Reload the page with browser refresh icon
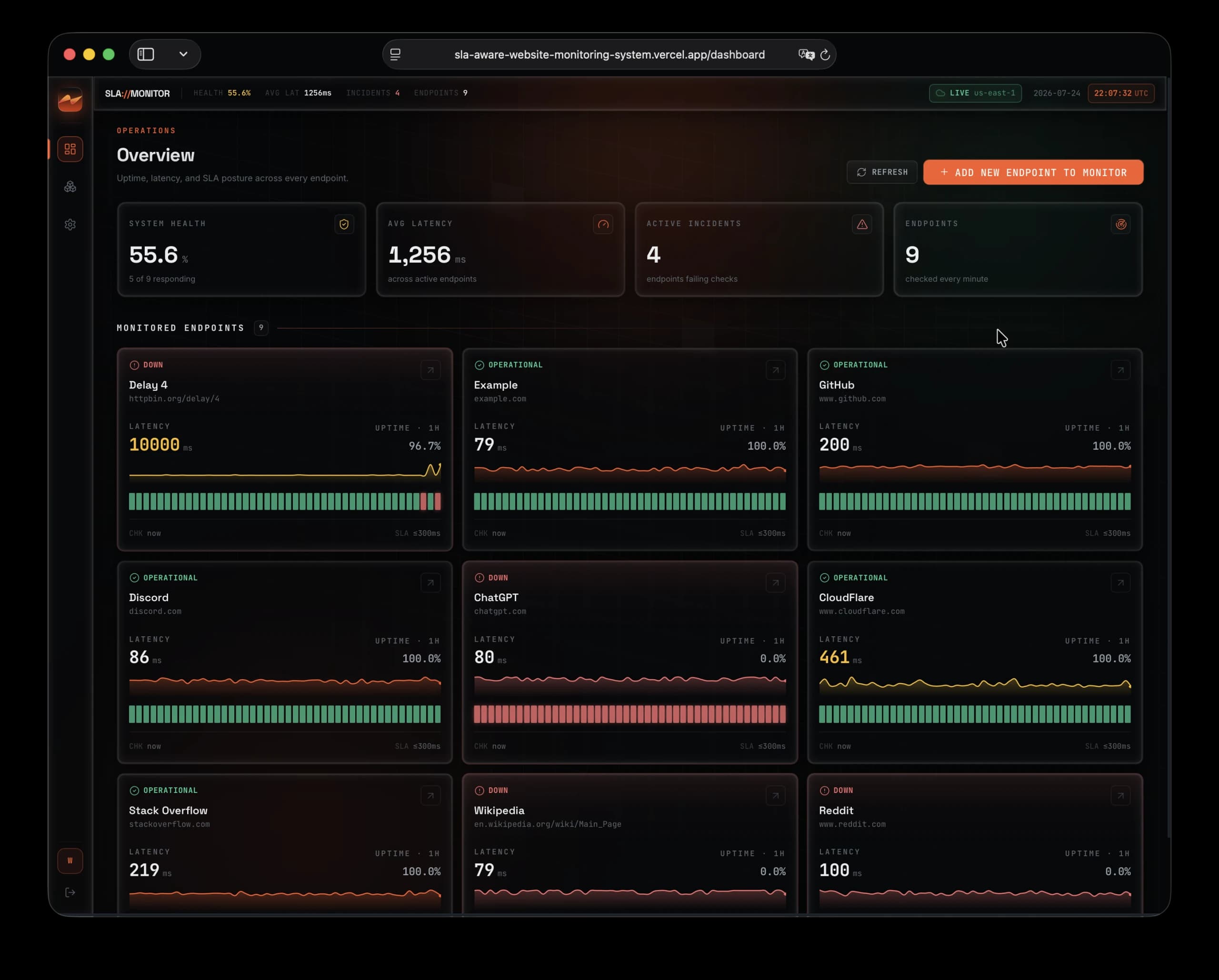 click(x=825, y=55)
